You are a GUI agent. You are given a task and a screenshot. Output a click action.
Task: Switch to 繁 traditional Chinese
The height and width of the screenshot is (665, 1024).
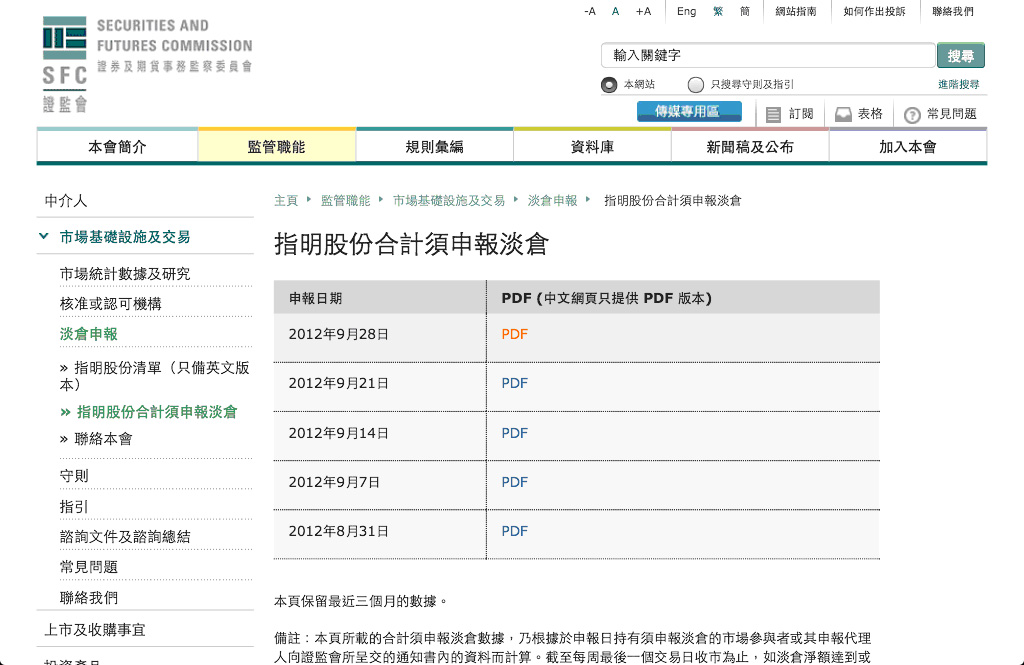coord(718,11)
